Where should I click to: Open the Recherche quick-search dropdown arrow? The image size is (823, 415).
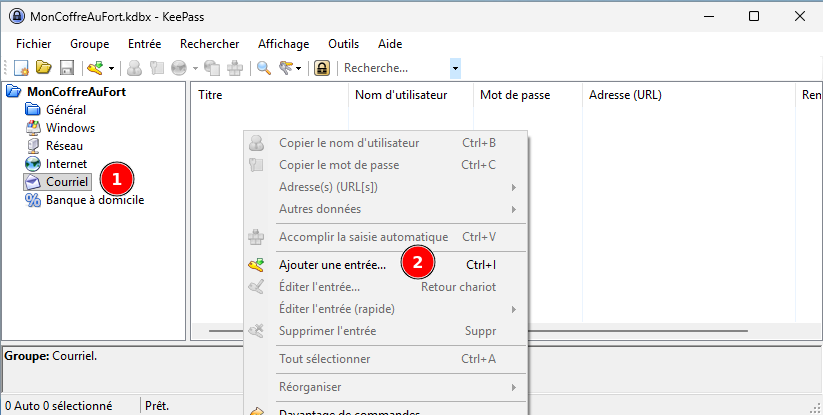456,68
